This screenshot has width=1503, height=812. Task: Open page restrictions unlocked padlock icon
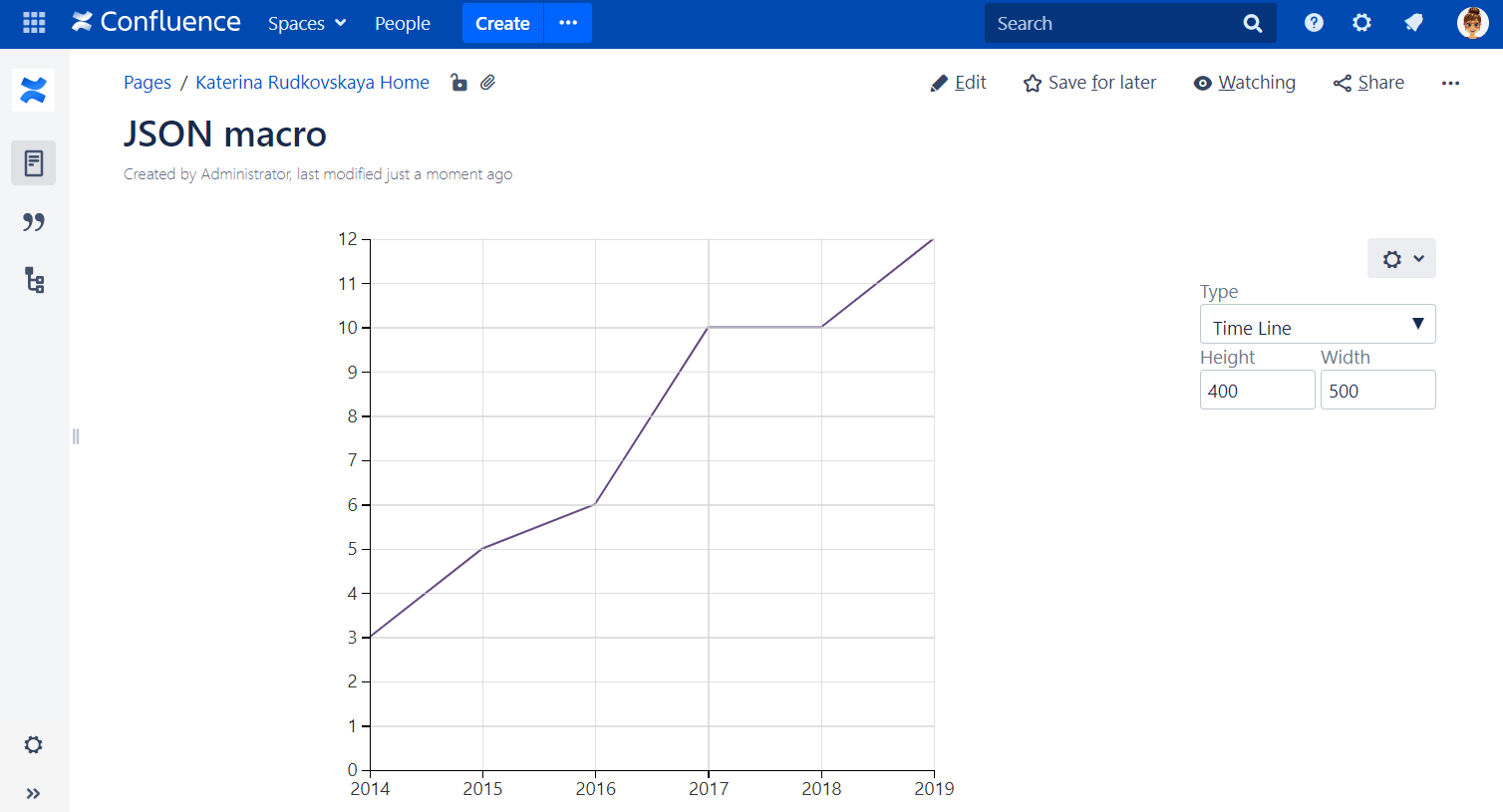pos(458,83)
